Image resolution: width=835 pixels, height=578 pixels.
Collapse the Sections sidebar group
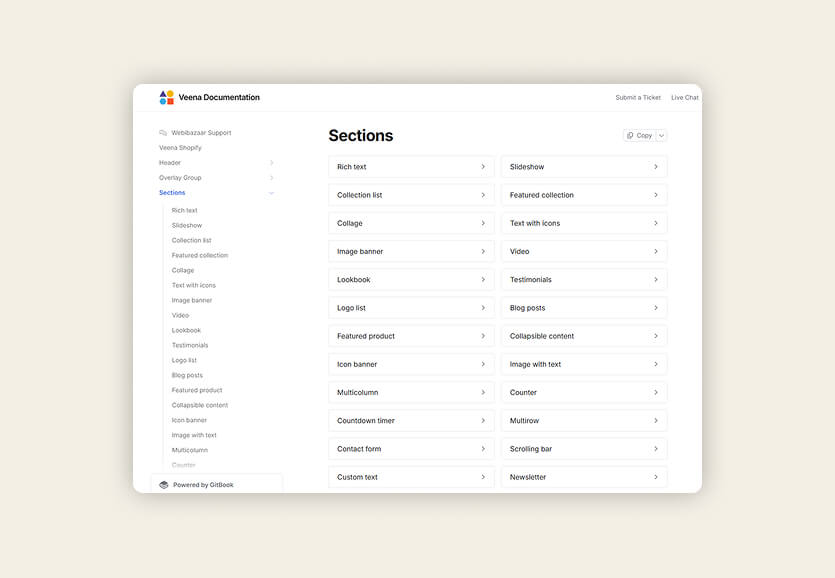272,193
